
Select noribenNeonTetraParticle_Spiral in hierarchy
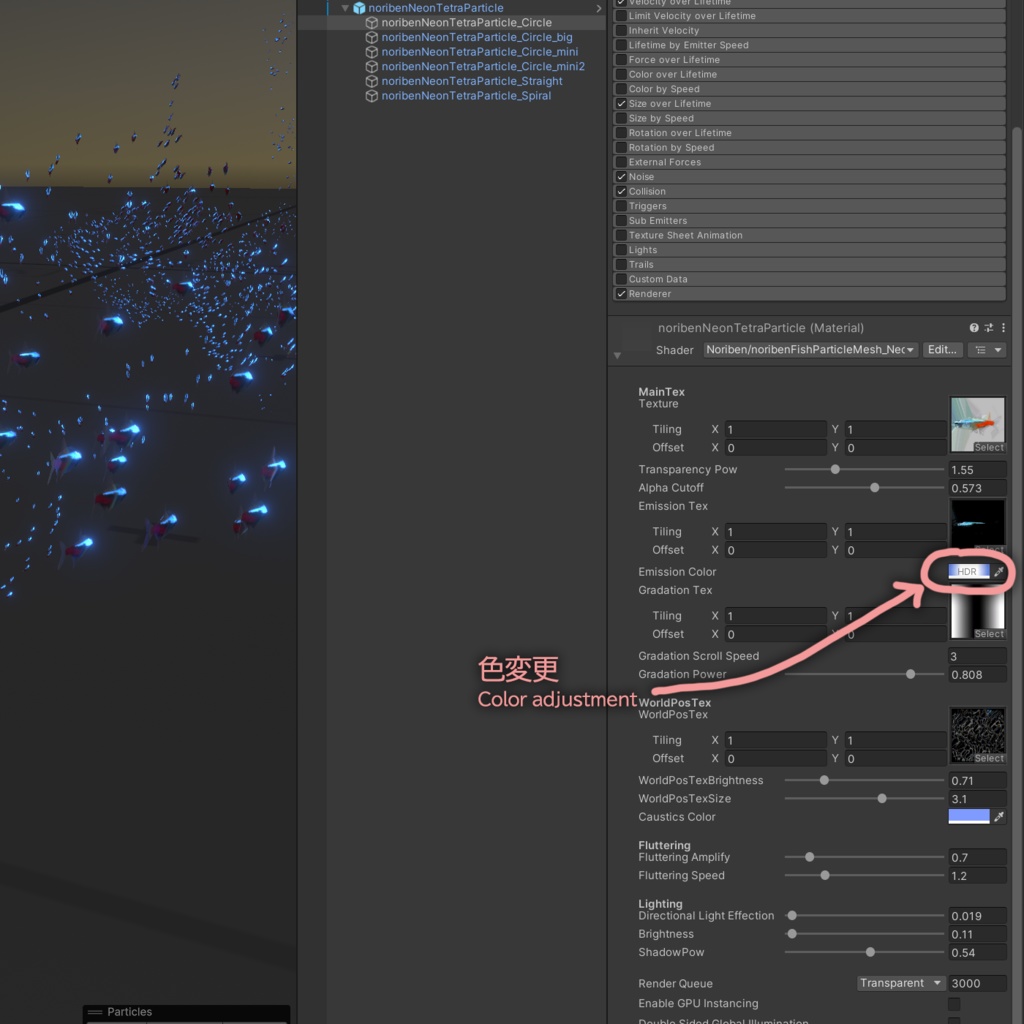(466, 96)
